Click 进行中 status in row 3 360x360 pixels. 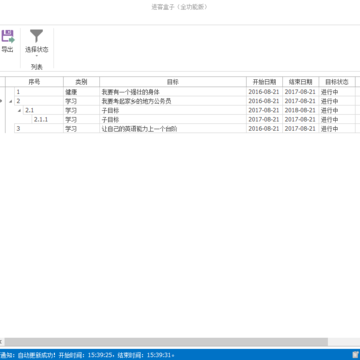coord(337,128)
